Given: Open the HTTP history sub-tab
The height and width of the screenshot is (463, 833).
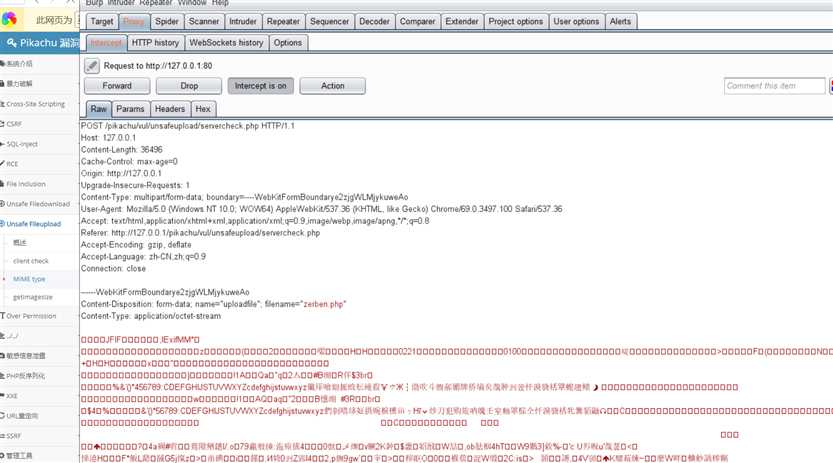Looking at the screenshot, I should (x=156, y=42).
